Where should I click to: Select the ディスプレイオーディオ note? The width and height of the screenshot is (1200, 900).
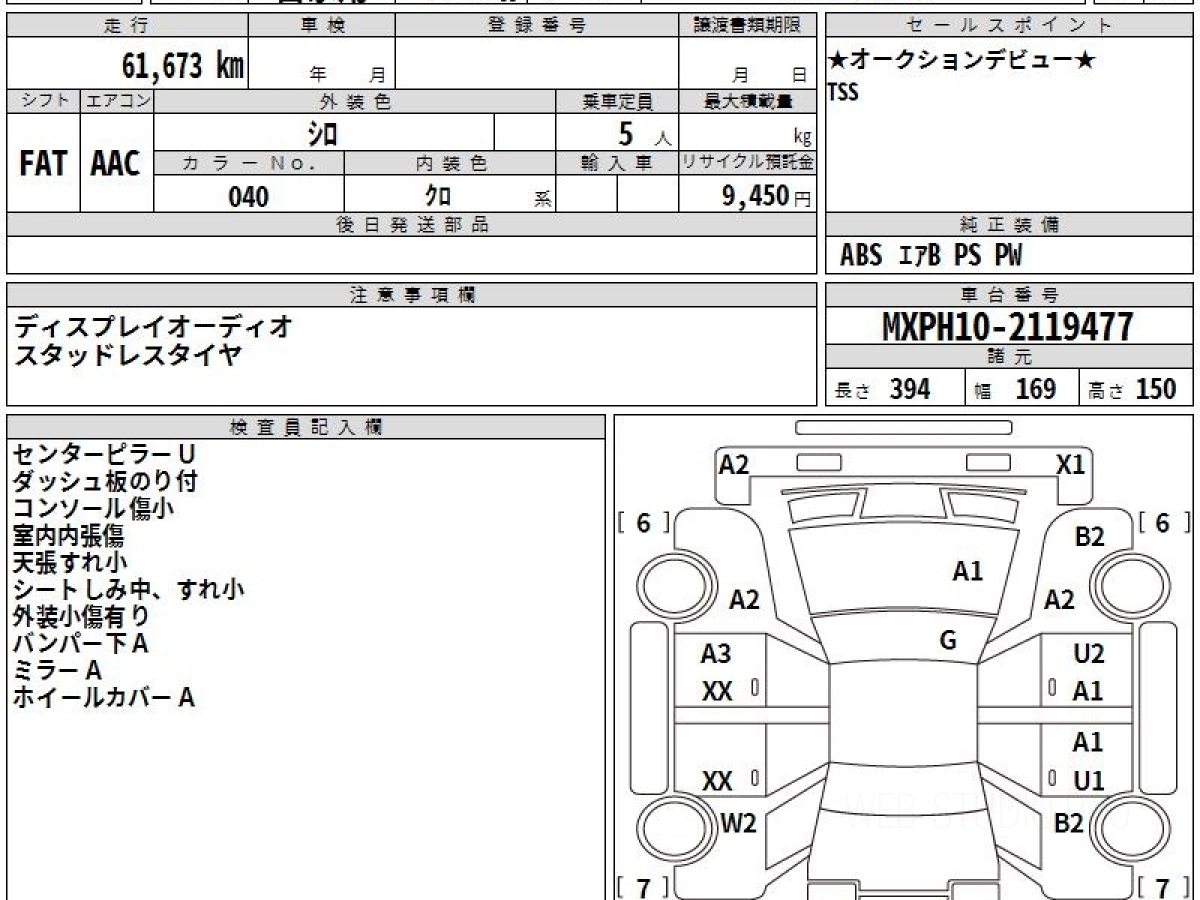[x=154, y=326]
